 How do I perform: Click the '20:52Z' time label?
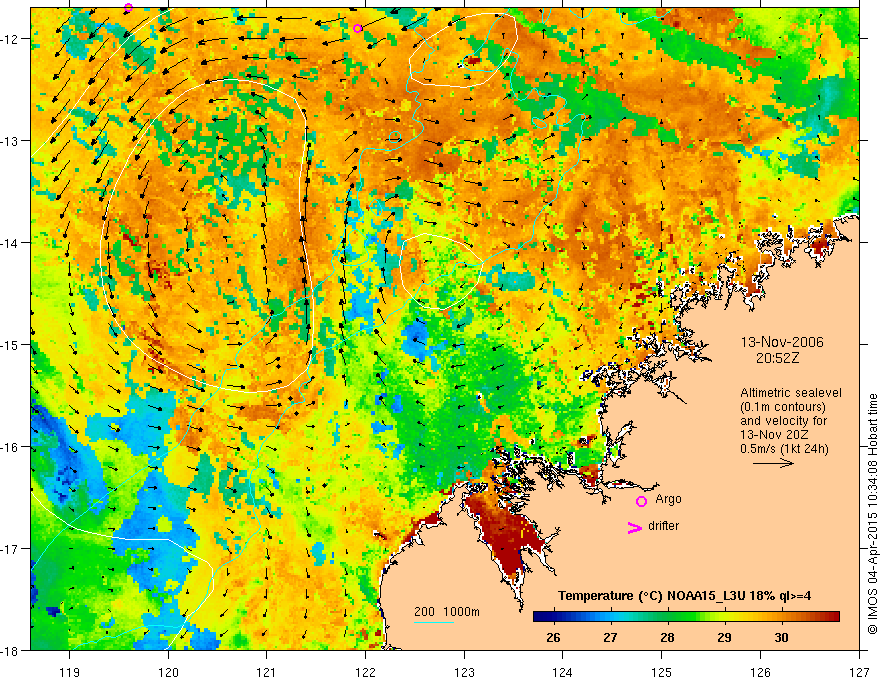click(777, 358)
